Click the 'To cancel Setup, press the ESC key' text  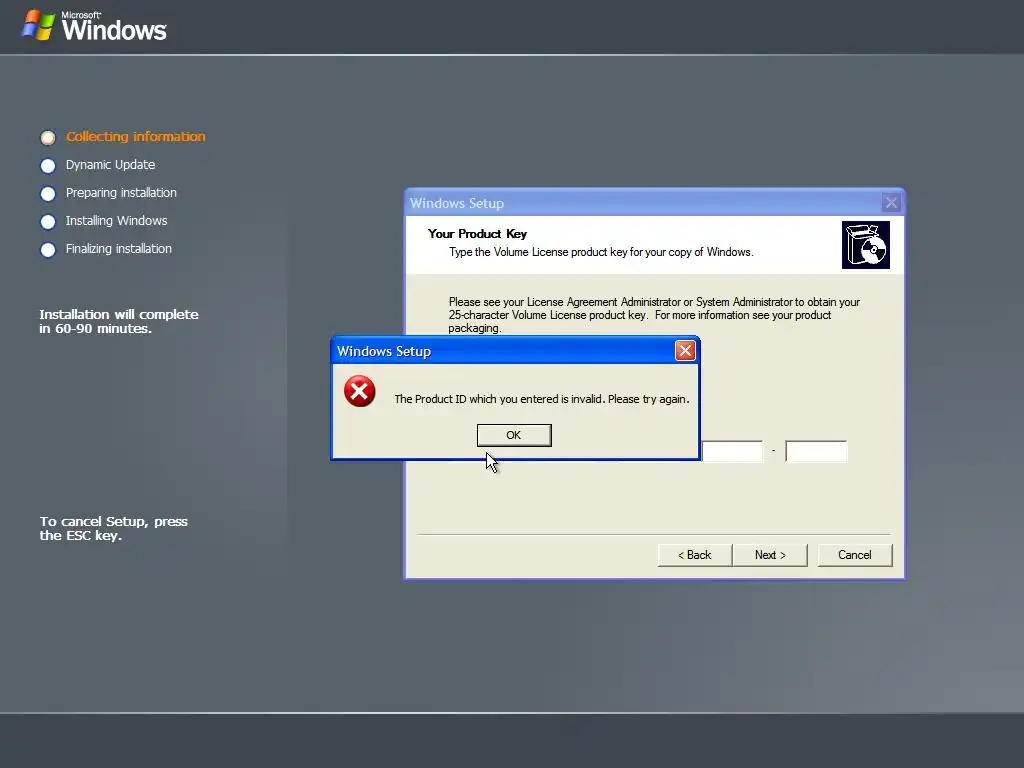tap(114, 528)
